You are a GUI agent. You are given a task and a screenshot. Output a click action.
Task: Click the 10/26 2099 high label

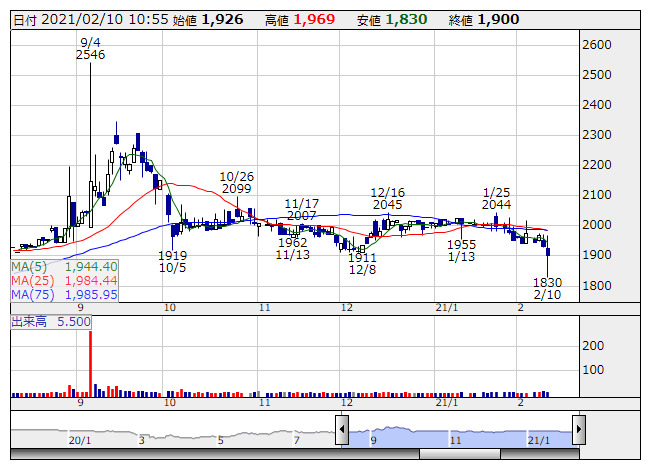237,183
